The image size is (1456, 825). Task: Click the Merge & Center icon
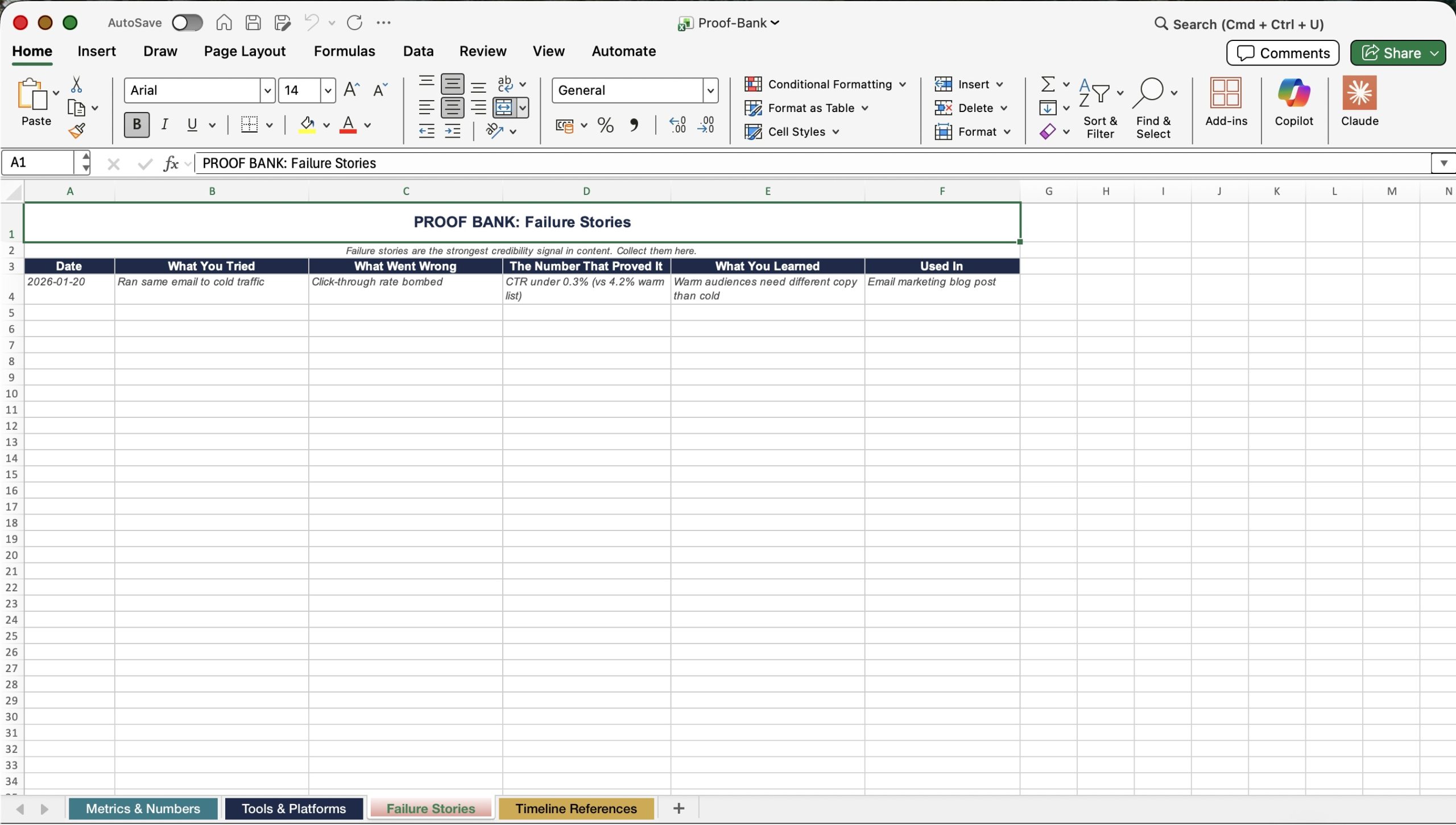pos(504,107)
